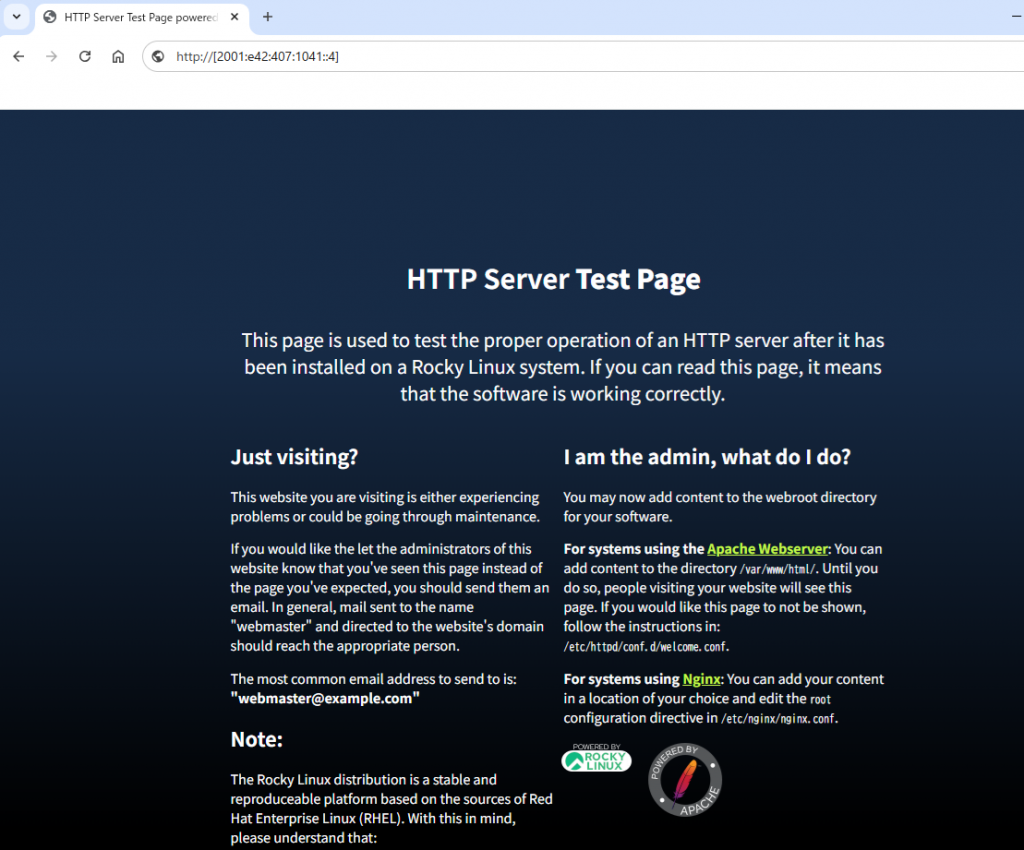This screenshot has height=850, width=1024.
Task: Go back using the browser back arrow
Action: tap(19, 57)
